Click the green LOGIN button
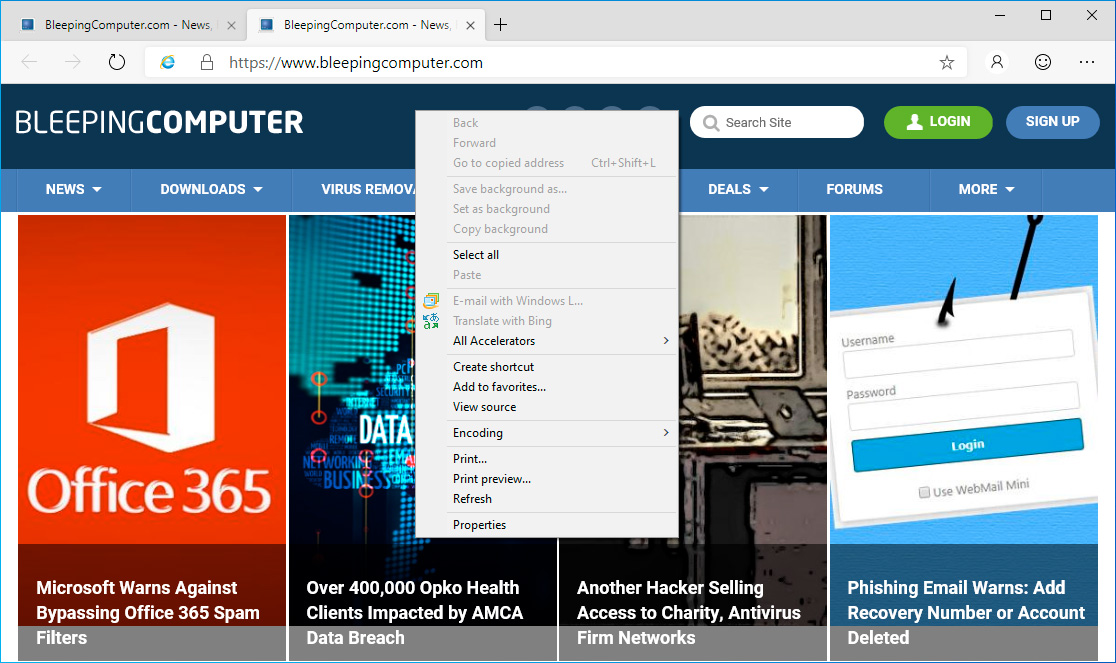 (x=938, y=122)
